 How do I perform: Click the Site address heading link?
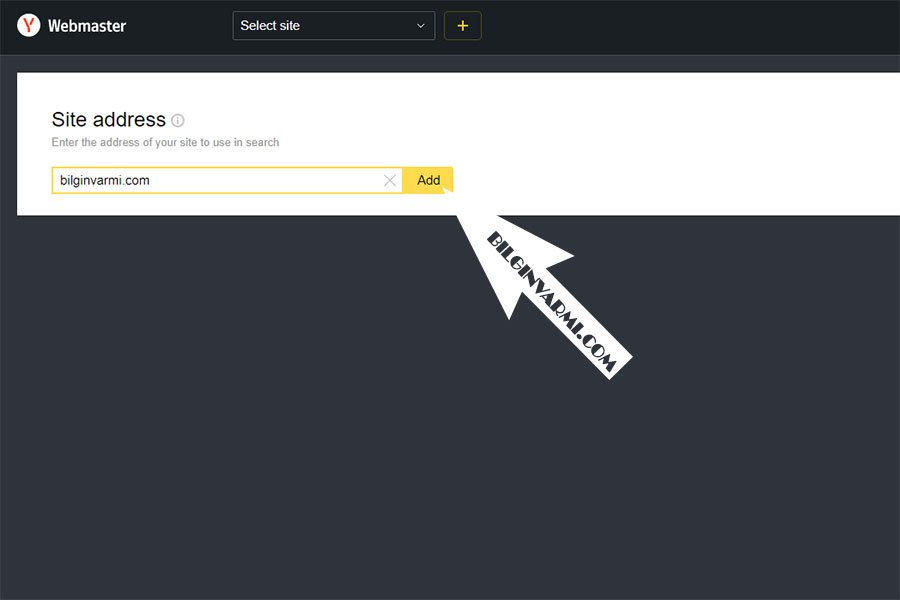coord(108,119)
